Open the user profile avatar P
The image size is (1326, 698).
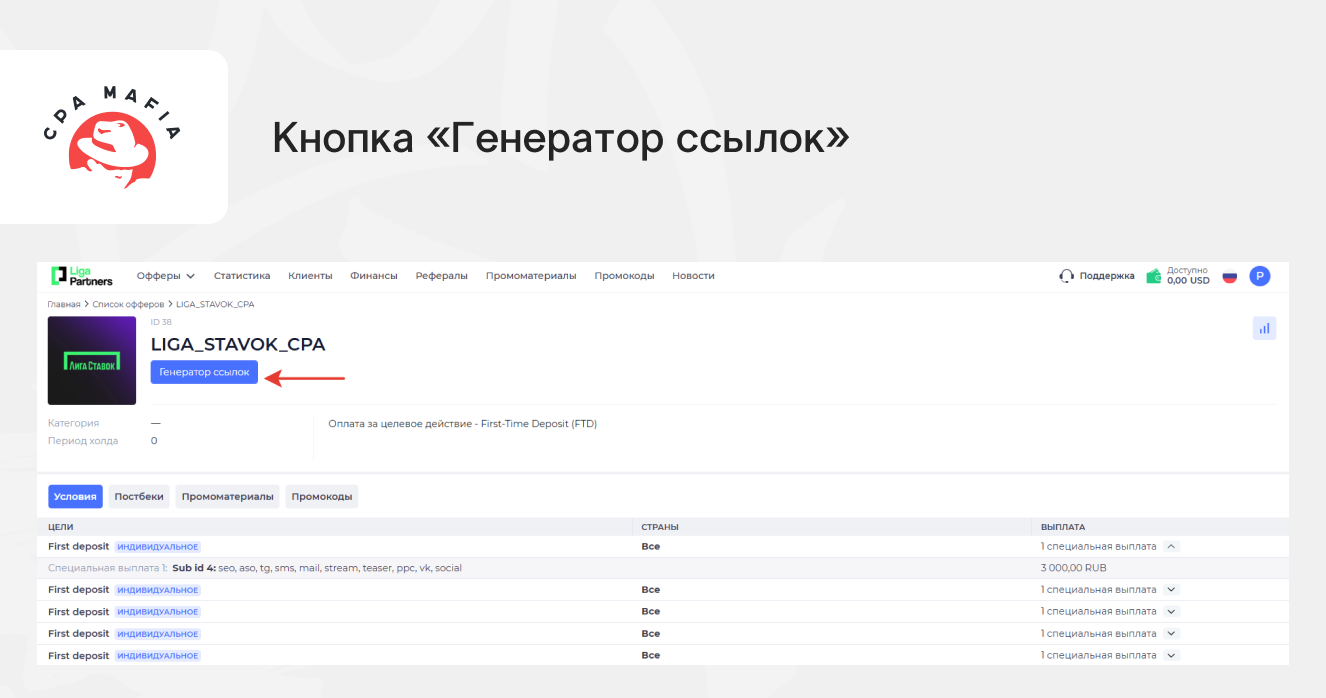coord(1260,276)
